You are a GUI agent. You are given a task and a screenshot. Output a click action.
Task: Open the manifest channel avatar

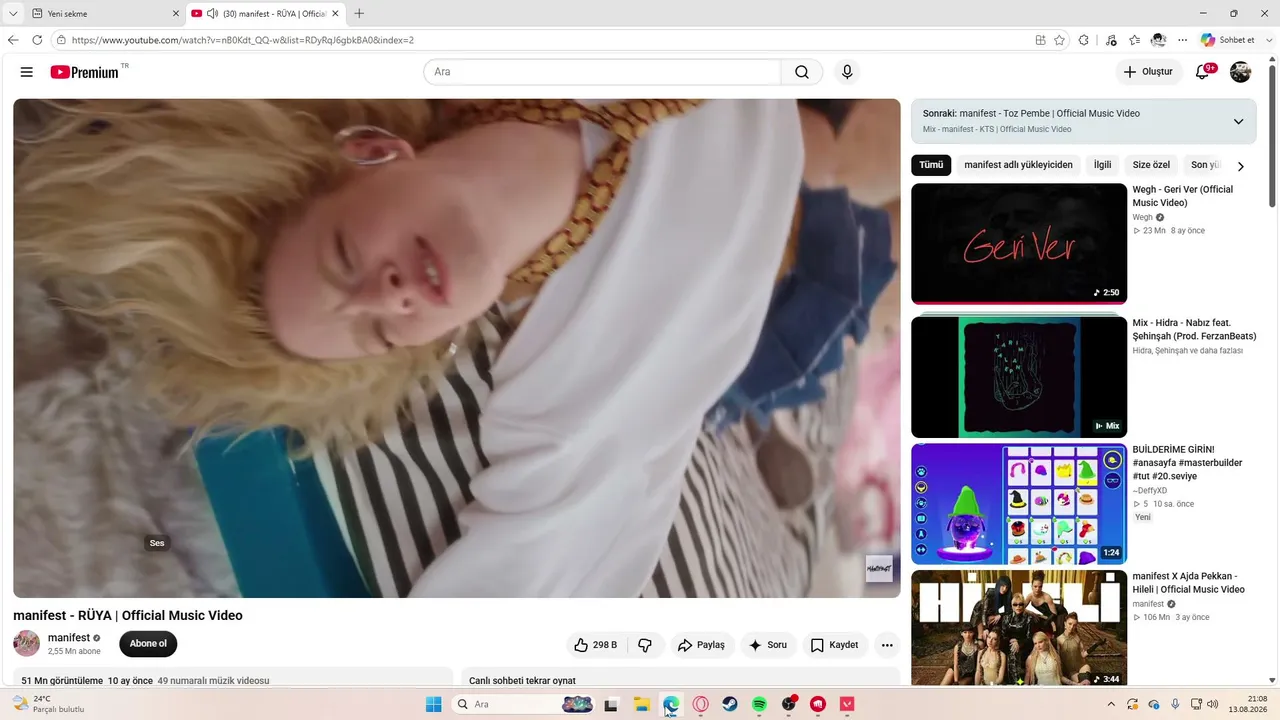(27, 643)
